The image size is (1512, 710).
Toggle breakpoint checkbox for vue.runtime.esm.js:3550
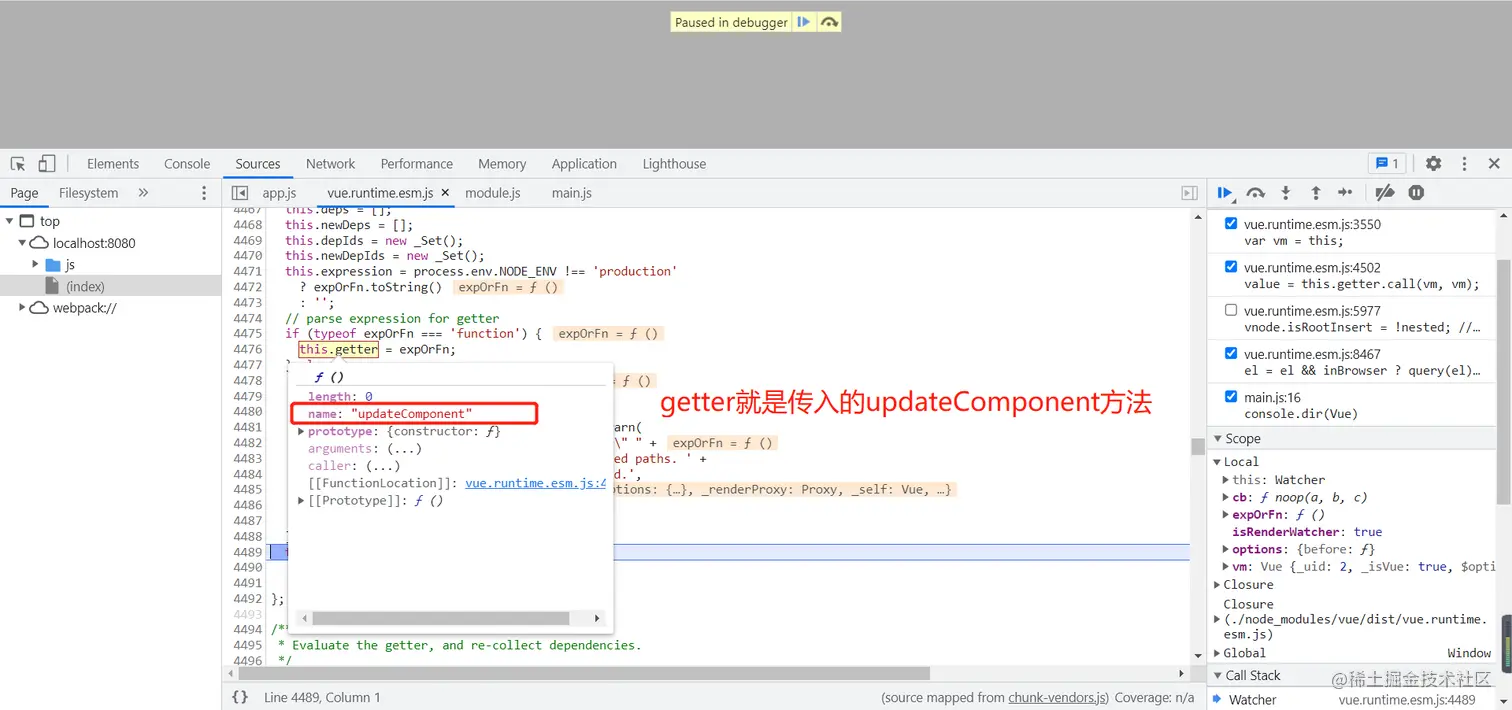[x=1231, y=224]
